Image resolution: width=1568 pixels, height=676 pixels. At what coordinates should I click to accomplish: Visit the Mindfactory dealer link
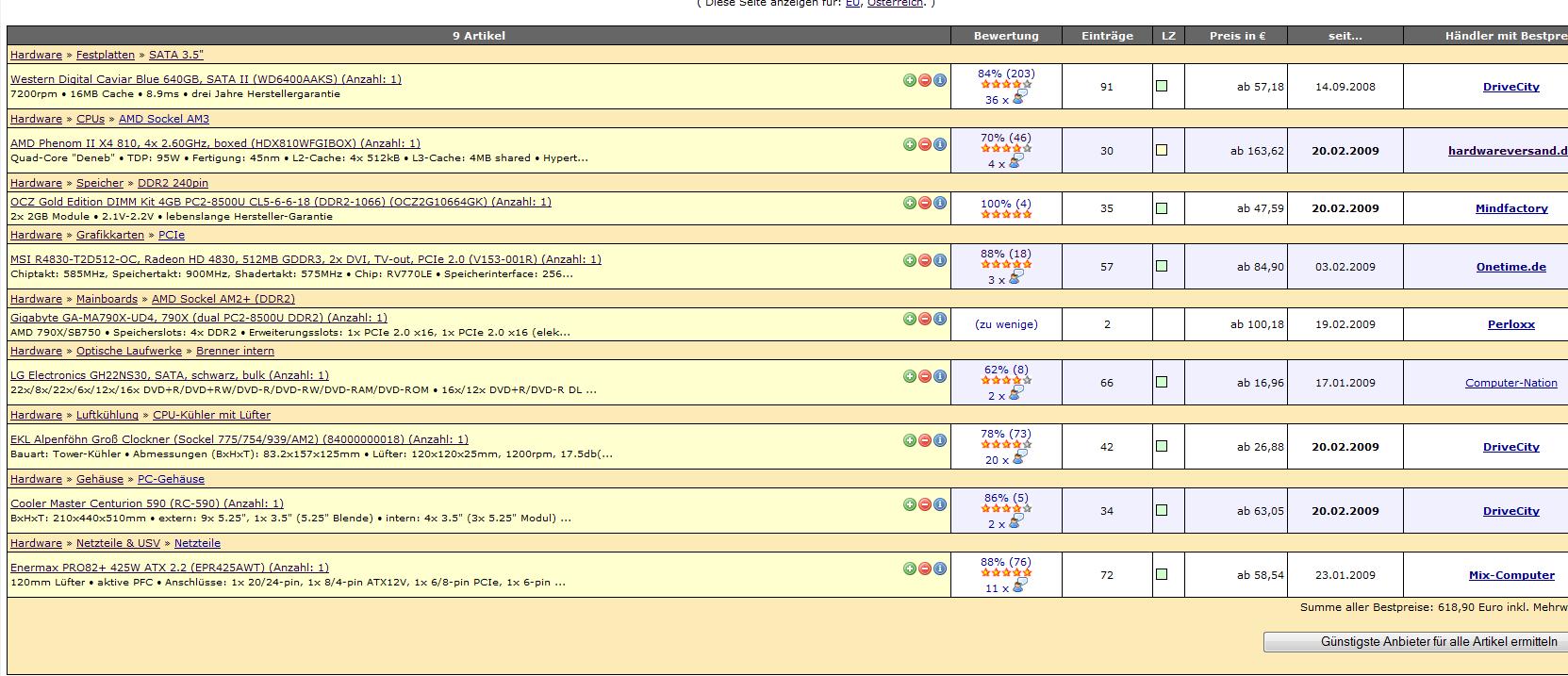(x=1511, y=208)
